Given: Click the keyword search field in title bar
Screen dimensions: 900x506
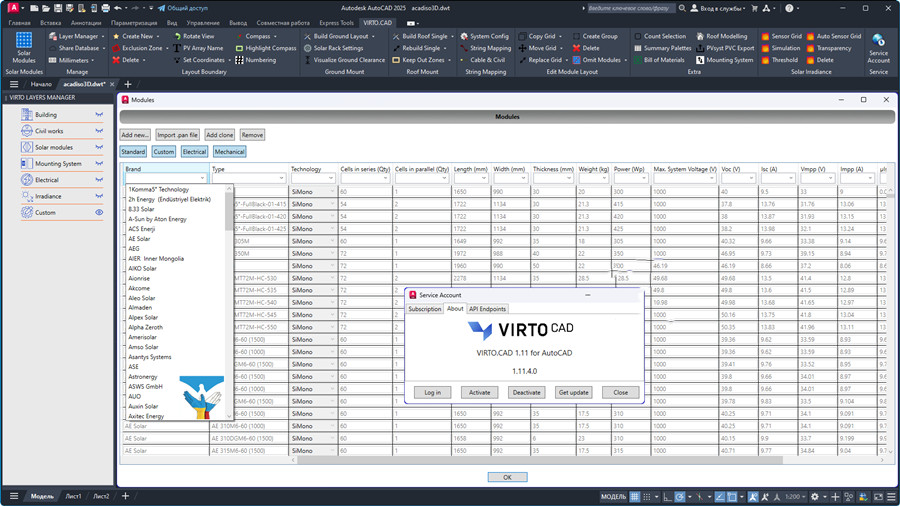Looking at the screenshot, I should [630, 9].
